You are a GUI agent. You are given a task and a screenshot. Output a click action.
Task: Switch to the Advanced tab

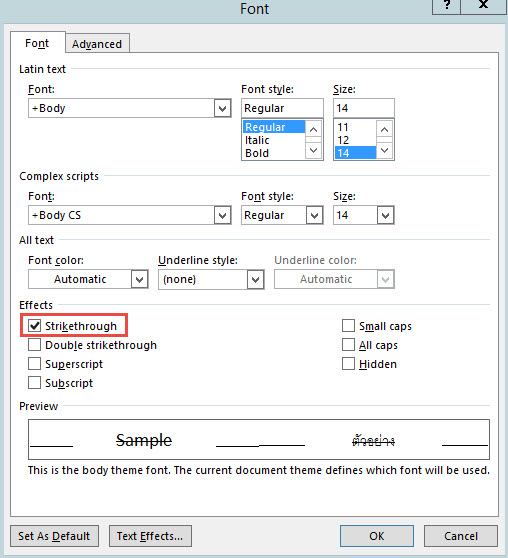[x=97, y=44]
